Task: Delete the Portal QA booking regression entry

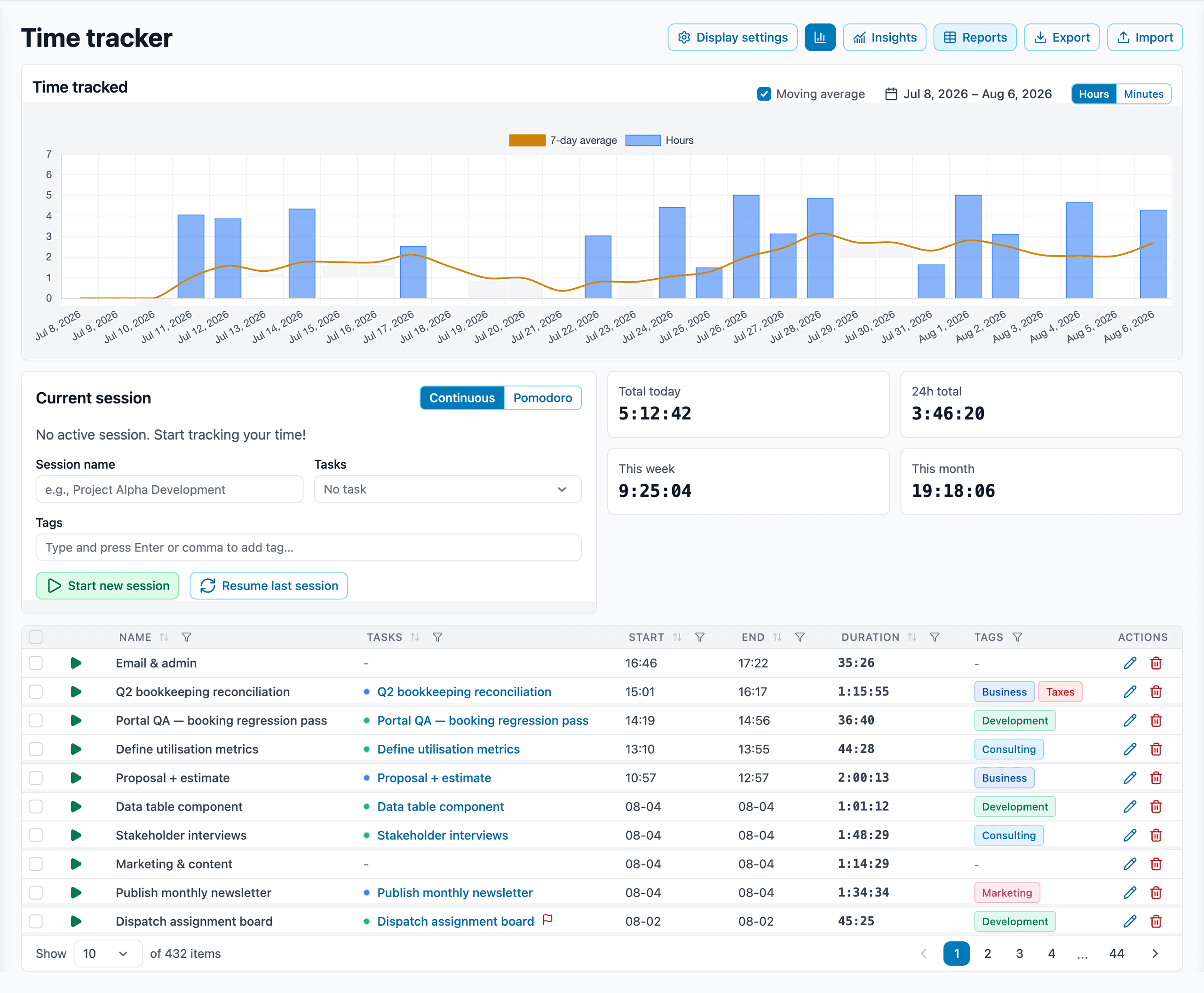Action: [x=1156, y=720]
